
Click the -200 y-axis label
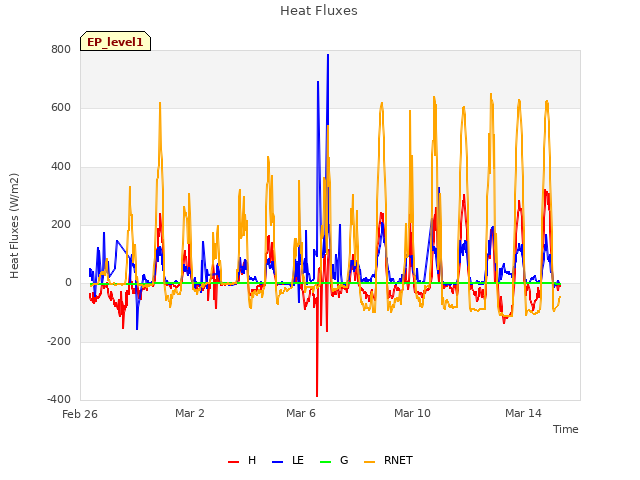59,341
